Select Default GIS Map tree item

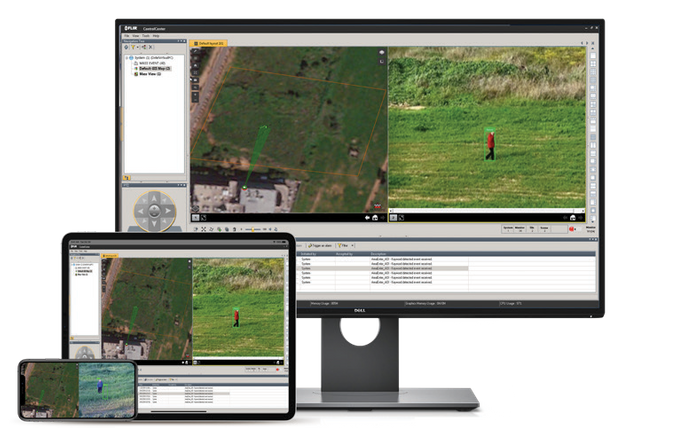click(152, 68)
